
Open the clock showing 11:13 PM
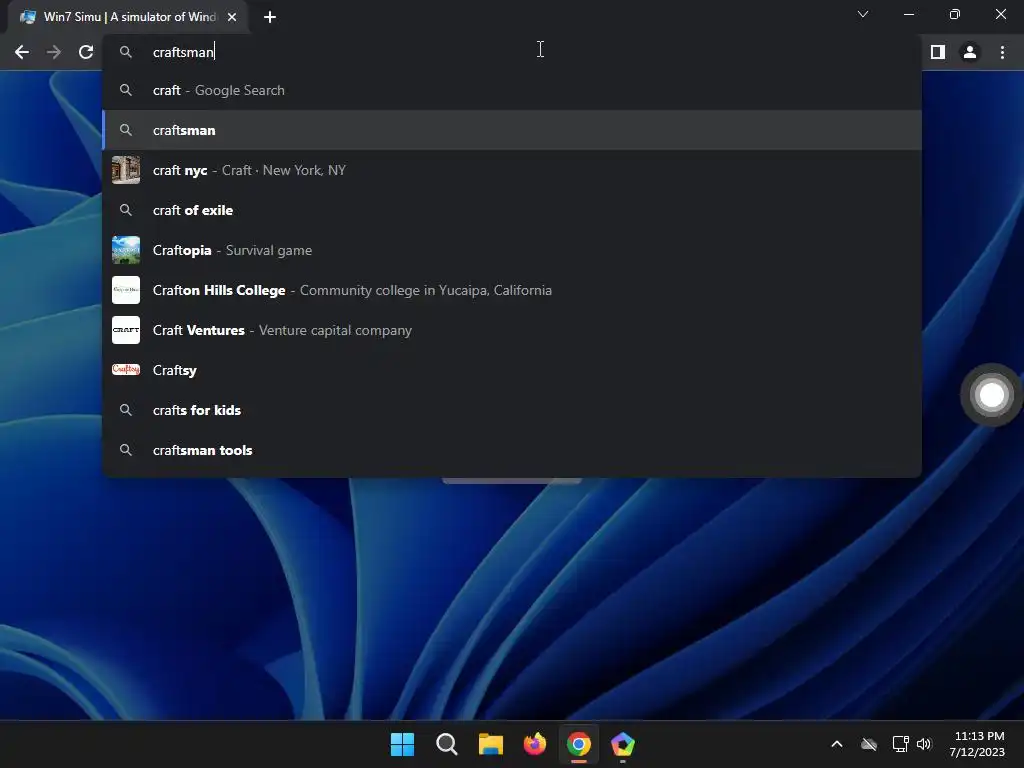[978, 744]
